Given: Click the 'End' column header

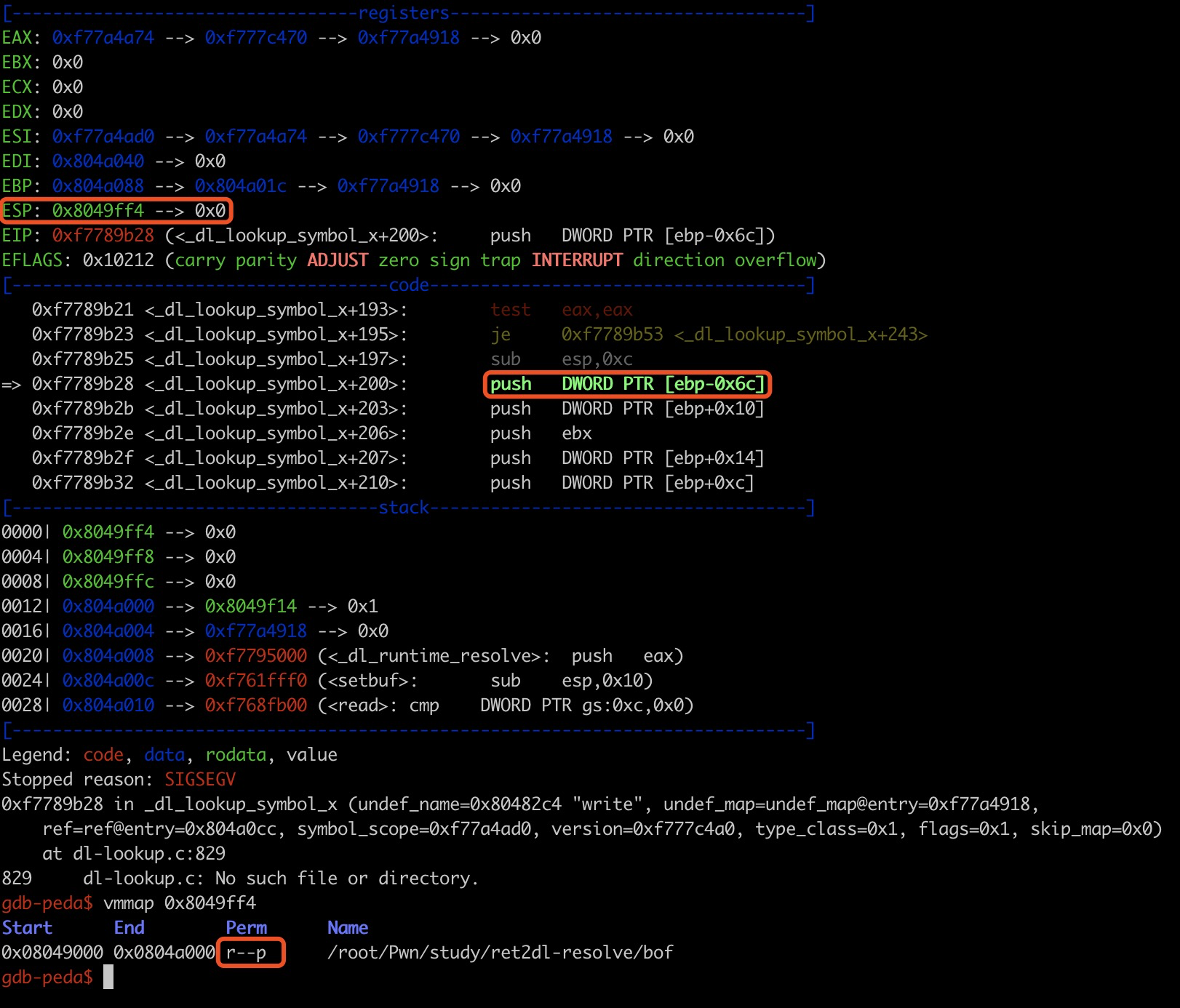Looking at the screenshot, I should [129, 928].
